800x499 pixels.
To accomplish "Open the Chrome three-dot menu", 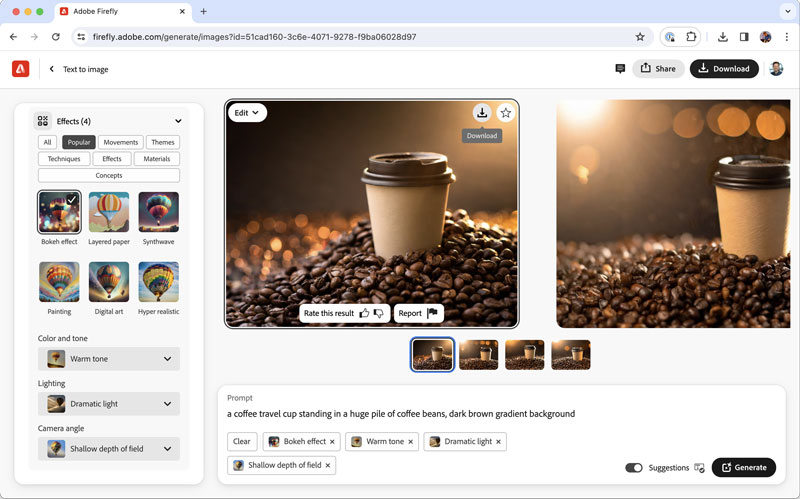I will coord(787,37).
